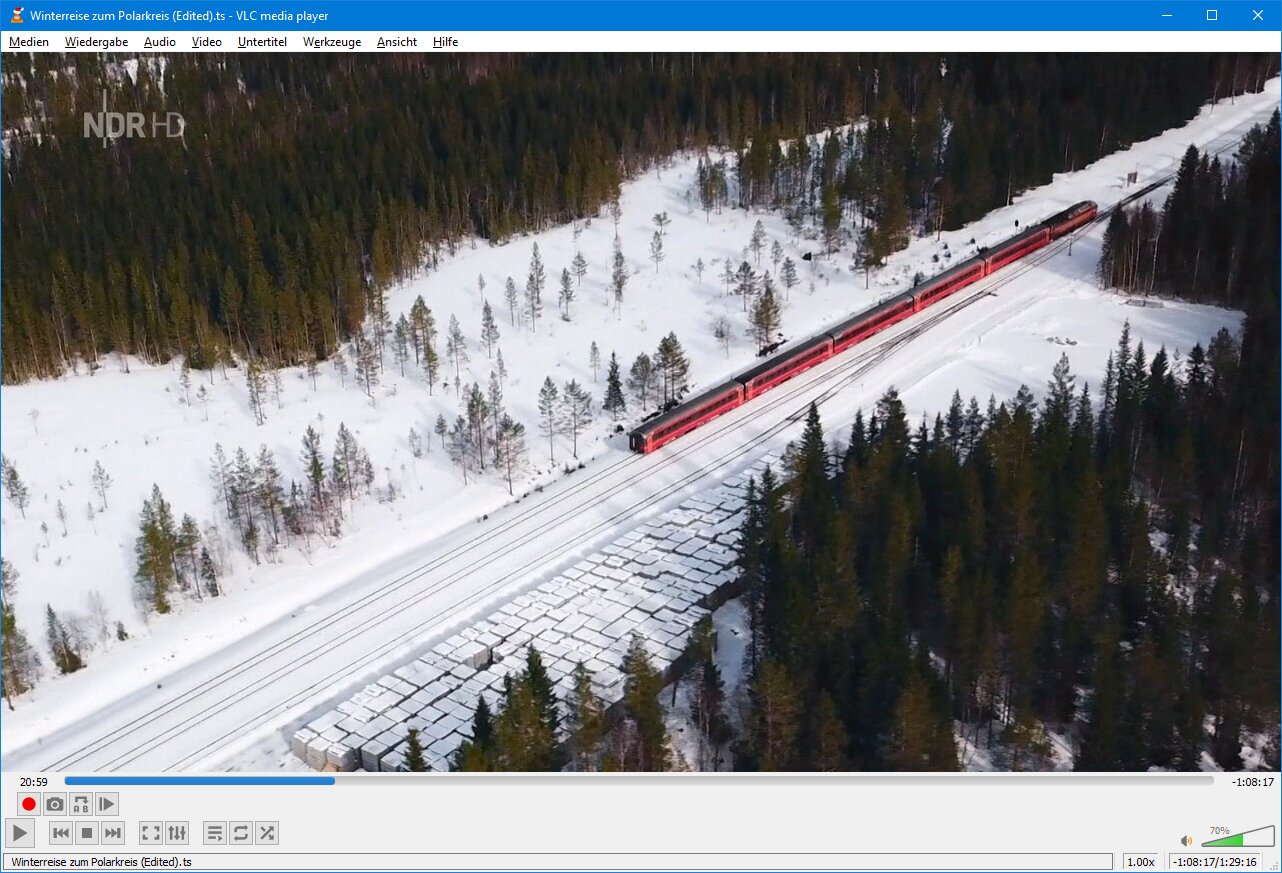Click the frame-by-frame advance button
1282x873 pixels.
click(107, 804)
